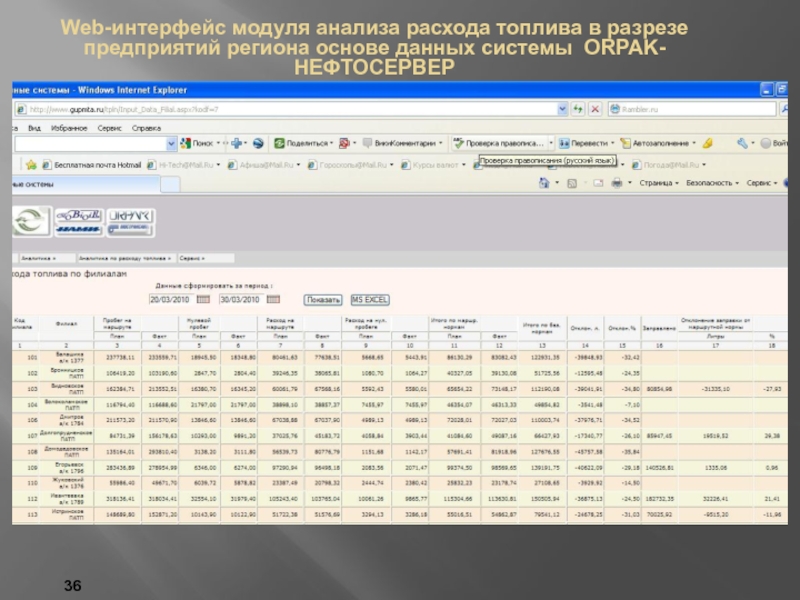Viewport: 800px width, 600px height.
Task: Click the yellow highlighter toolbar icon
Action: 707,144
